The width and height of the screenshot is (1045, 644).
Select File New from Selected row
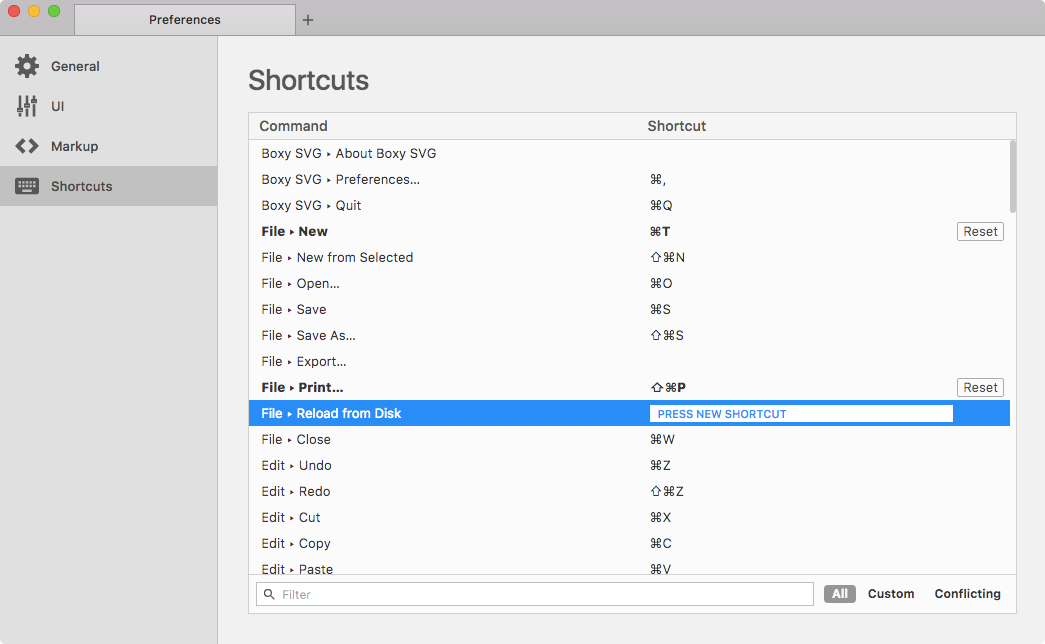pyautogui.click(x=629, y=257)
